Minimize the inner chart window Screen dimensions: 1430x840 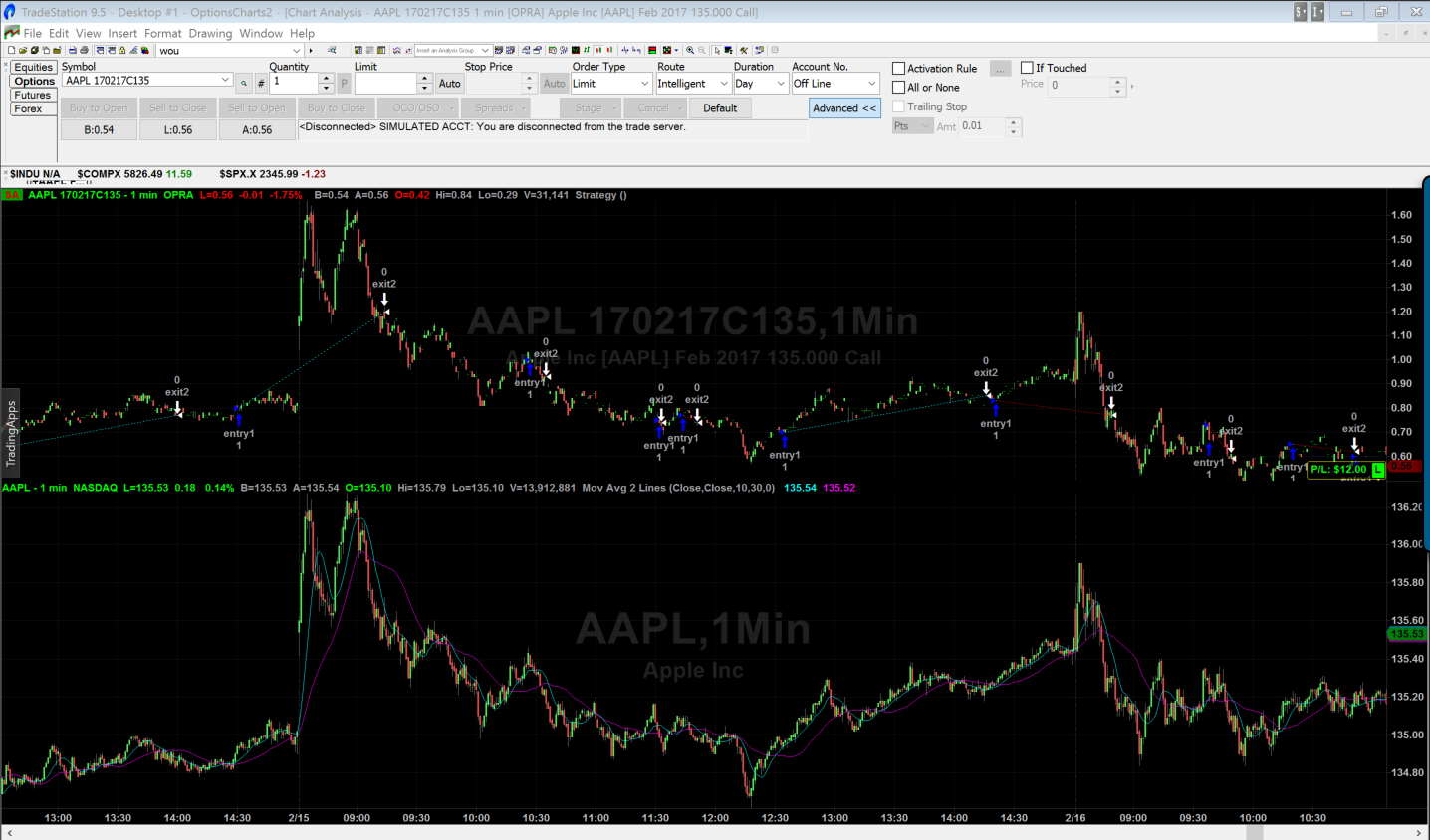point(1385,33)
